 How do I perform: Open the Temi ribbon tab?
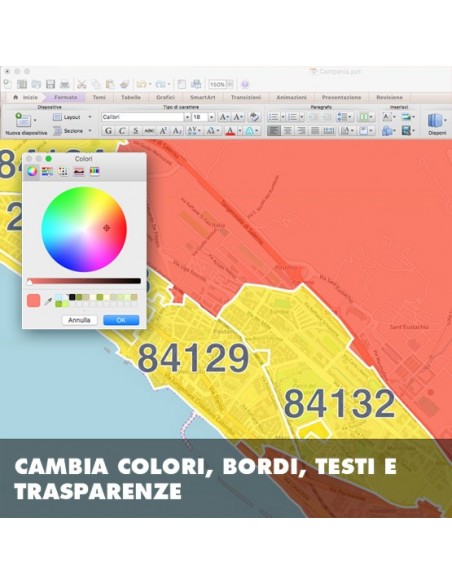[99, 97]
